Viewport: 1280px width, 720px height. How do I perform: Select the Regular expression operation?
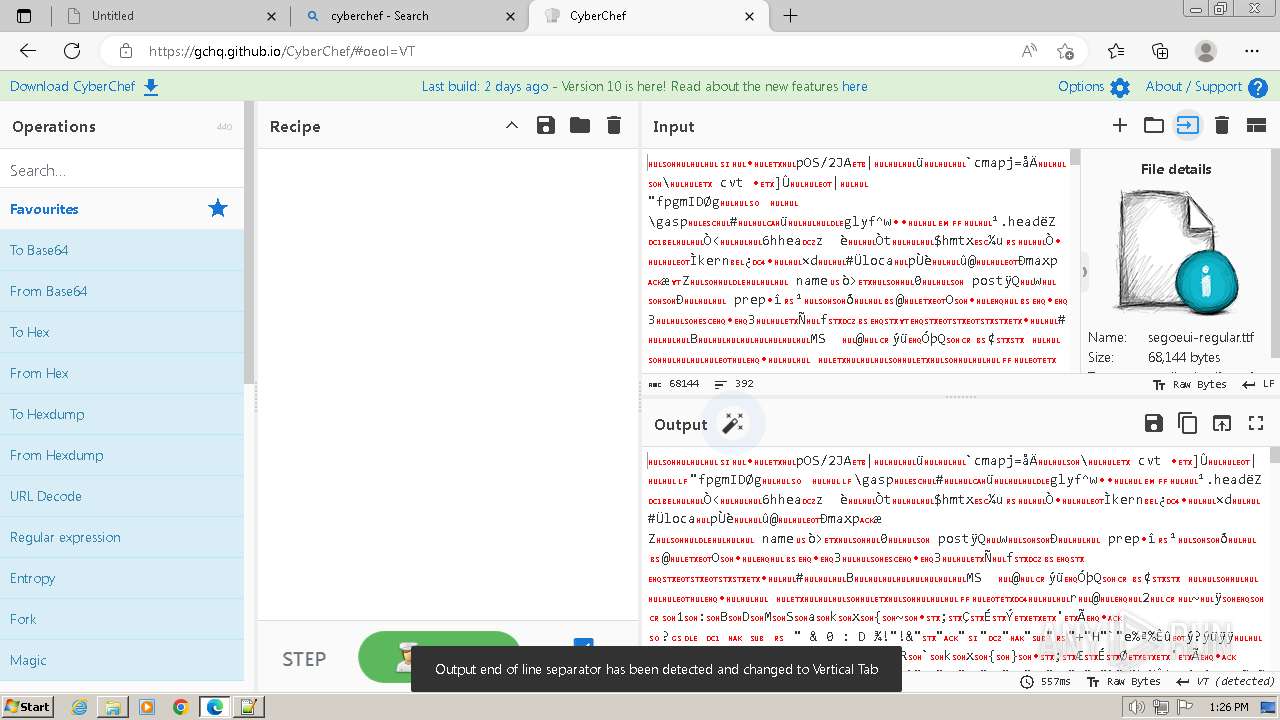click(x=122, y=537)
